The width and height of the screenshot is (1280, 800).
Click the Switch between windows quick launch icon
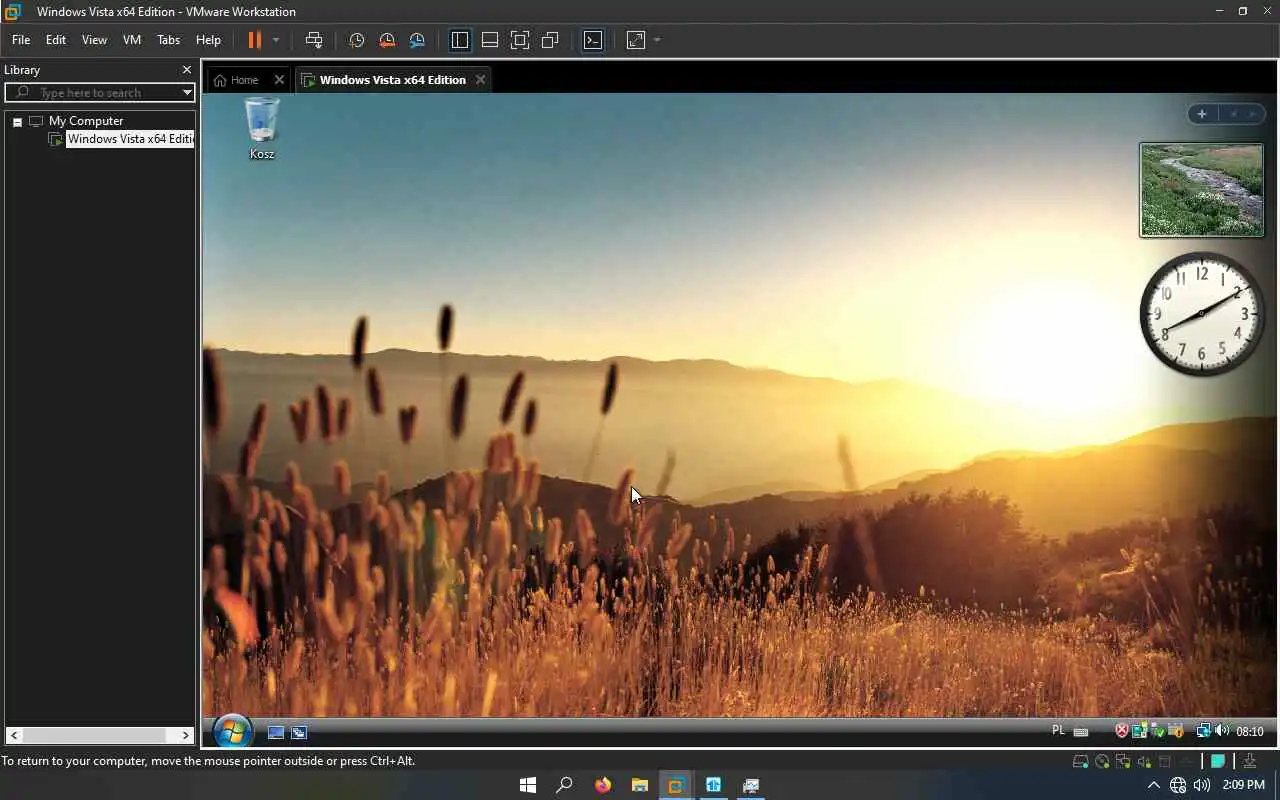click(x=299, y=732)
